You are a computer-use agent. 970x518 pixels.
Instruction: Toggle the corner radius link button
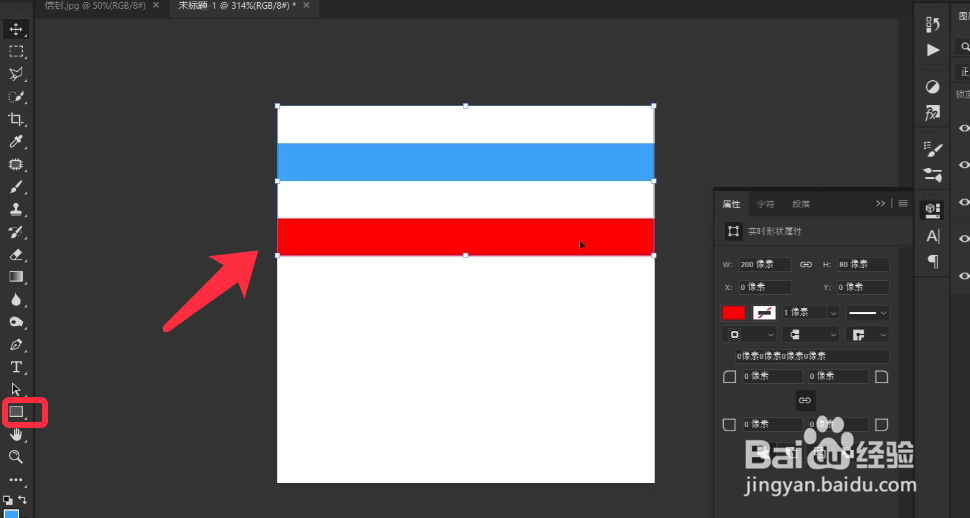(805, 400)
